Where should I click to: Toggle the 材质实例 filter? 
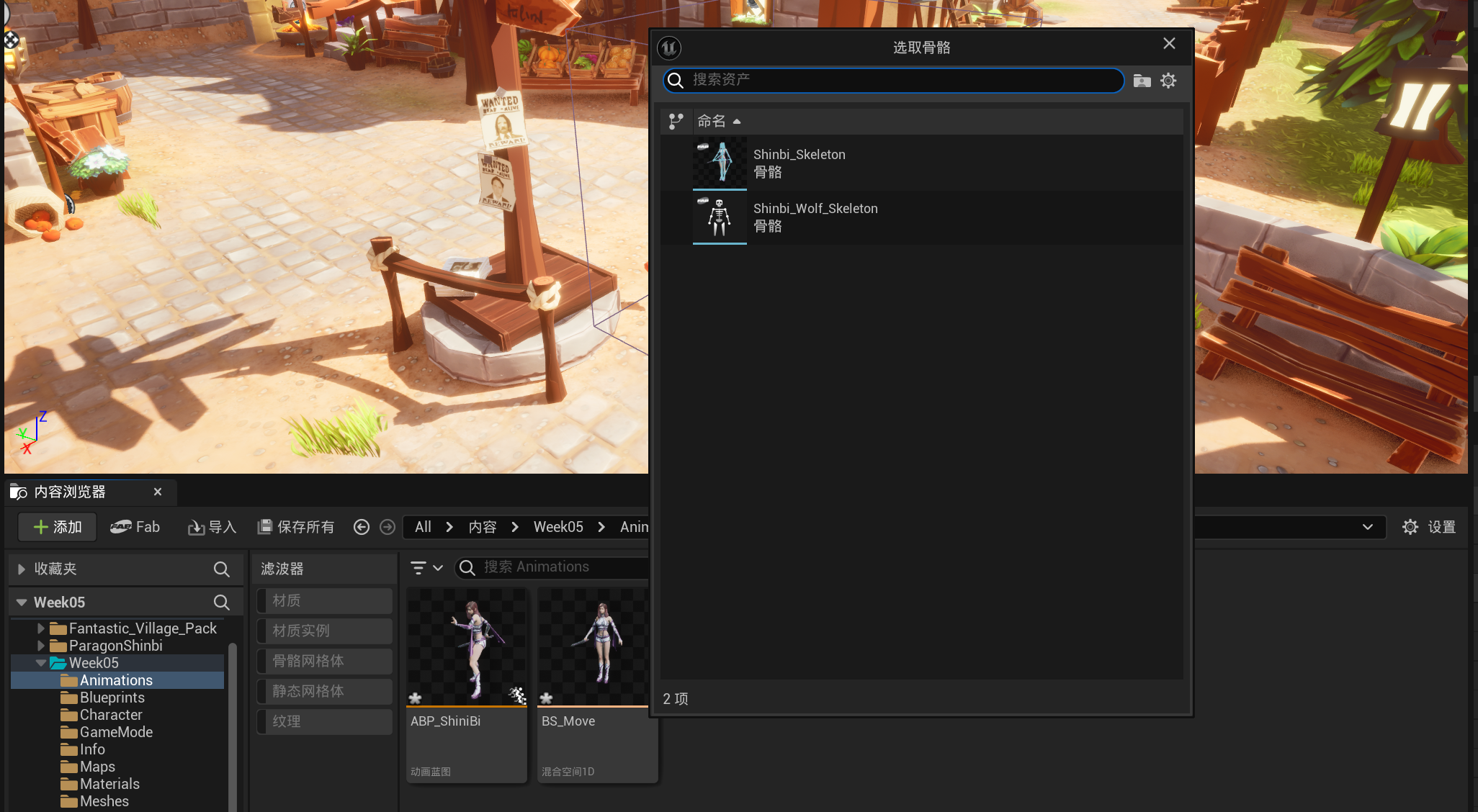pos(324,631)
